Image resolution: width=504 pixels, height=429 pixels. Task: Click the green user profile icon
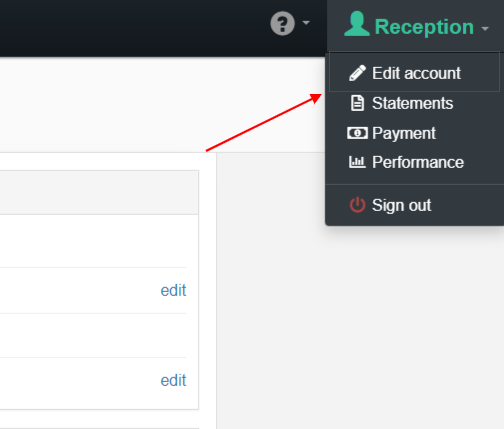coord(357,23)
